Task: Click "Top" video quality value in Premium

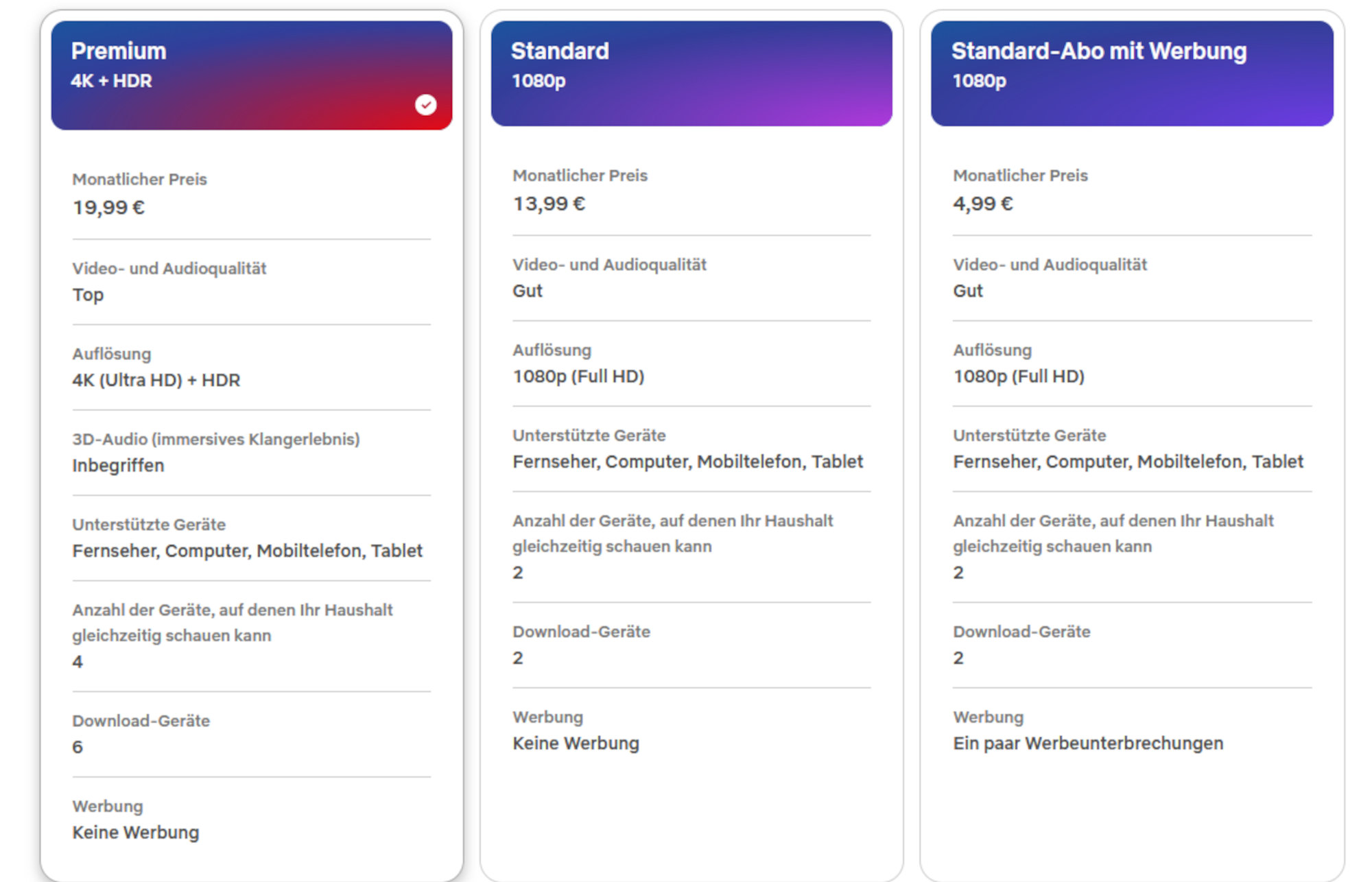Action: [x=88, y=295]
